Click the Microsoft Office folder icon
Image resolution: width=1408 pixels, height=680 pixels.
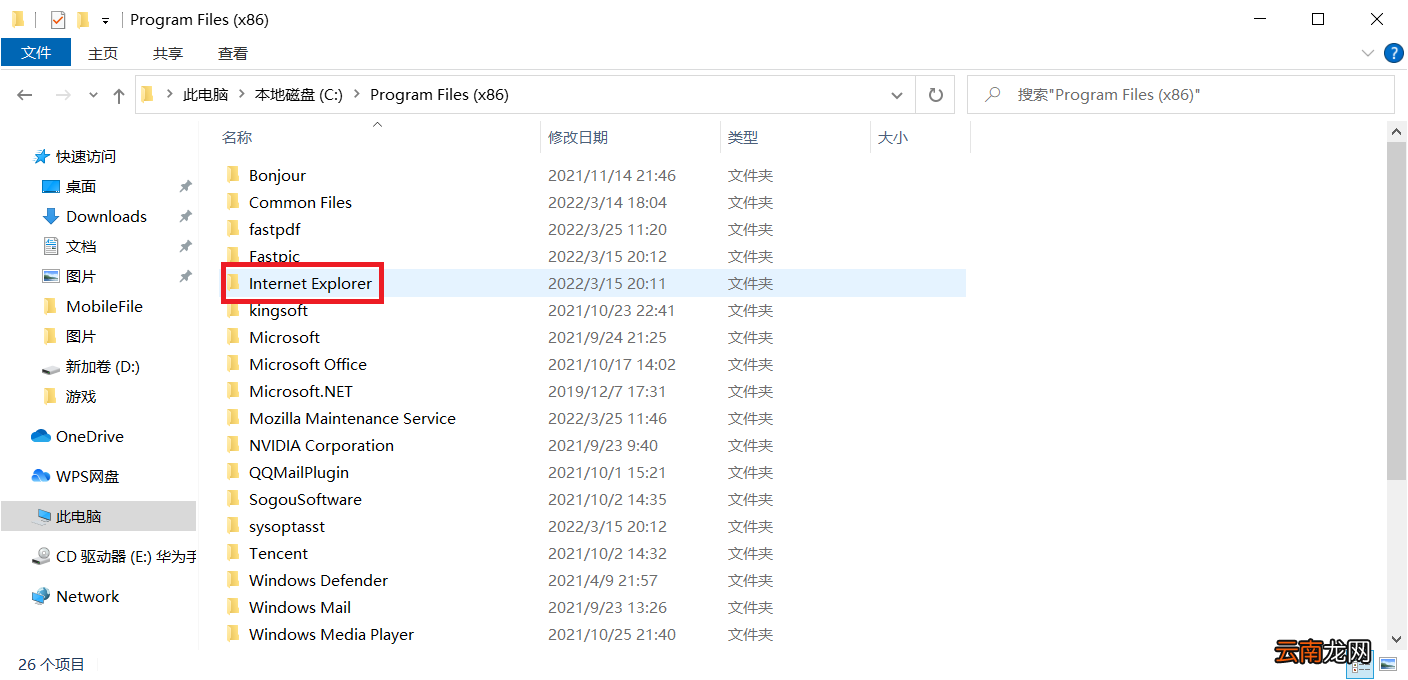point(233,364)
